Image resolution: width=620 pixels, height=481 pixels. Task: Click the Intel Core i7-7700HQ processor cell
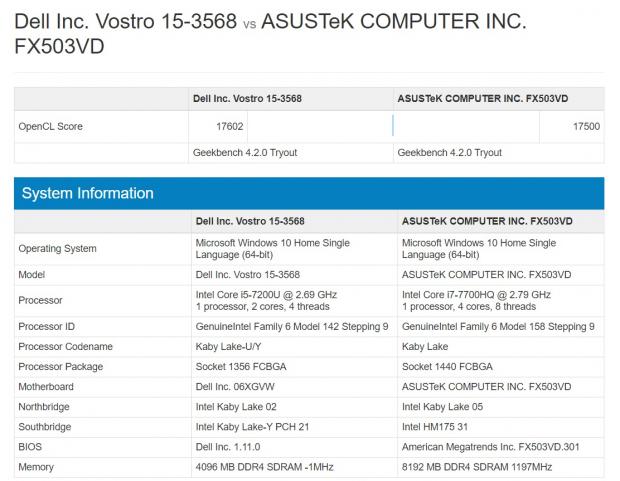(476, 300)
